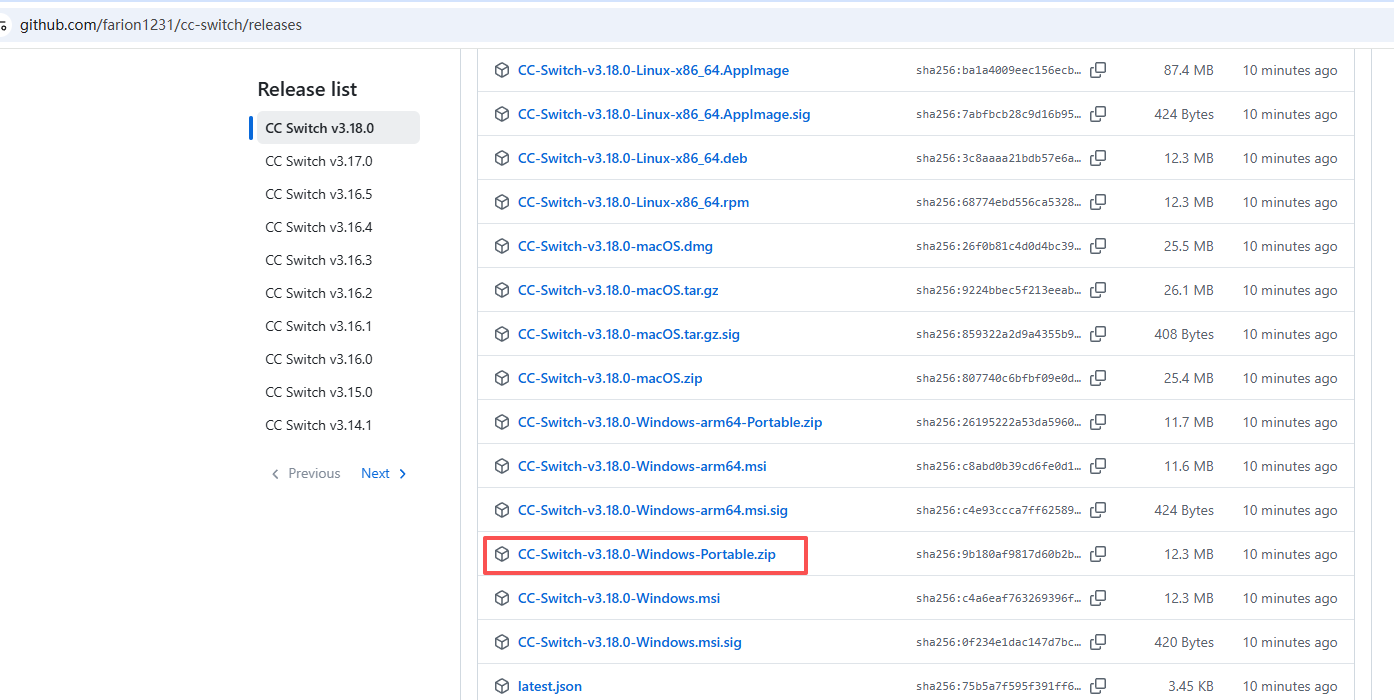Select CC Switch v3.16.1 in release list
This screenshot has width=1394, height=700.
338,326
